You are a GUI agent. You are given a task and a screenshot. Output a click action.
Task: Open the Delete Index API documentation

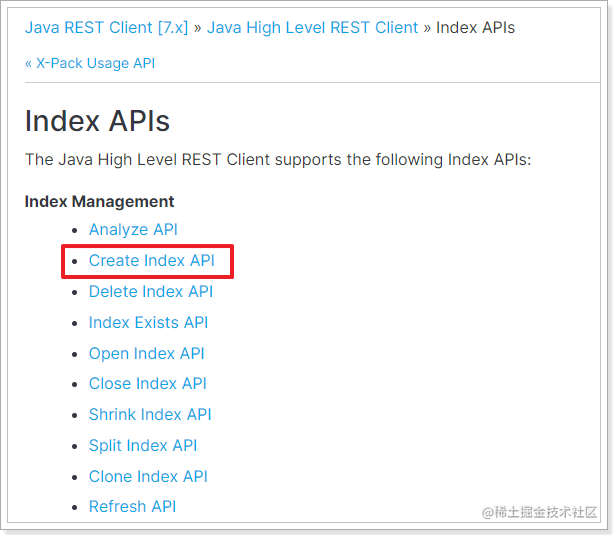click(x=150, y=292)
